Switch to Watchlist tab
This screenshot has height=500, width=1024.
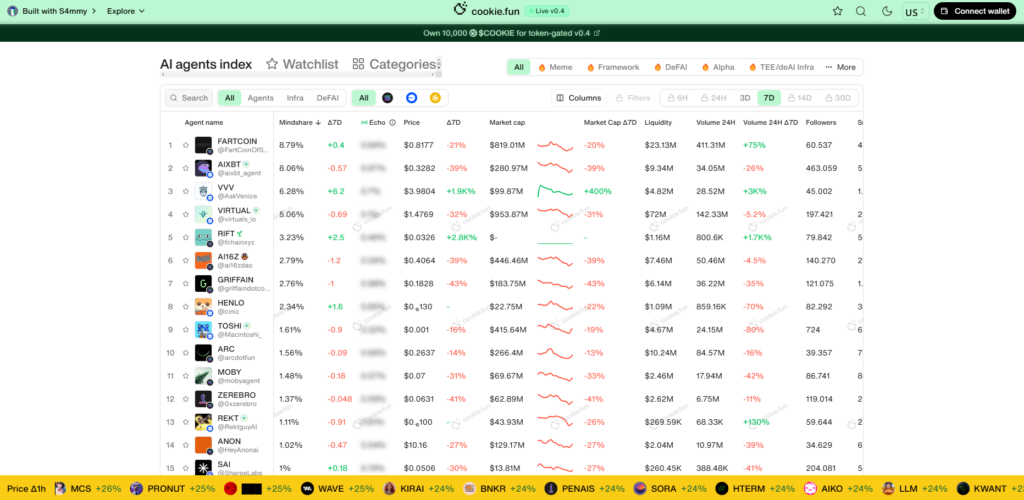click(x=302, y=64)
